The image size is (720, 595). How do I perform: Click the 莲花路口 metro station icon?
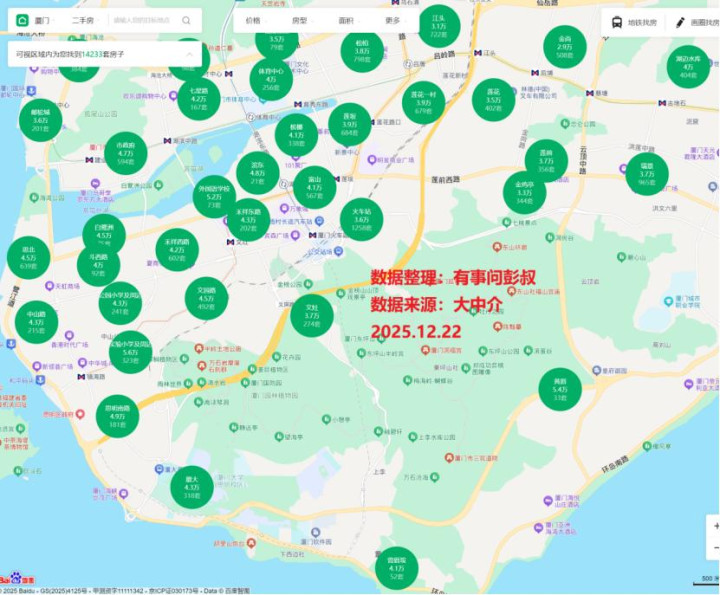pos(371,122)
